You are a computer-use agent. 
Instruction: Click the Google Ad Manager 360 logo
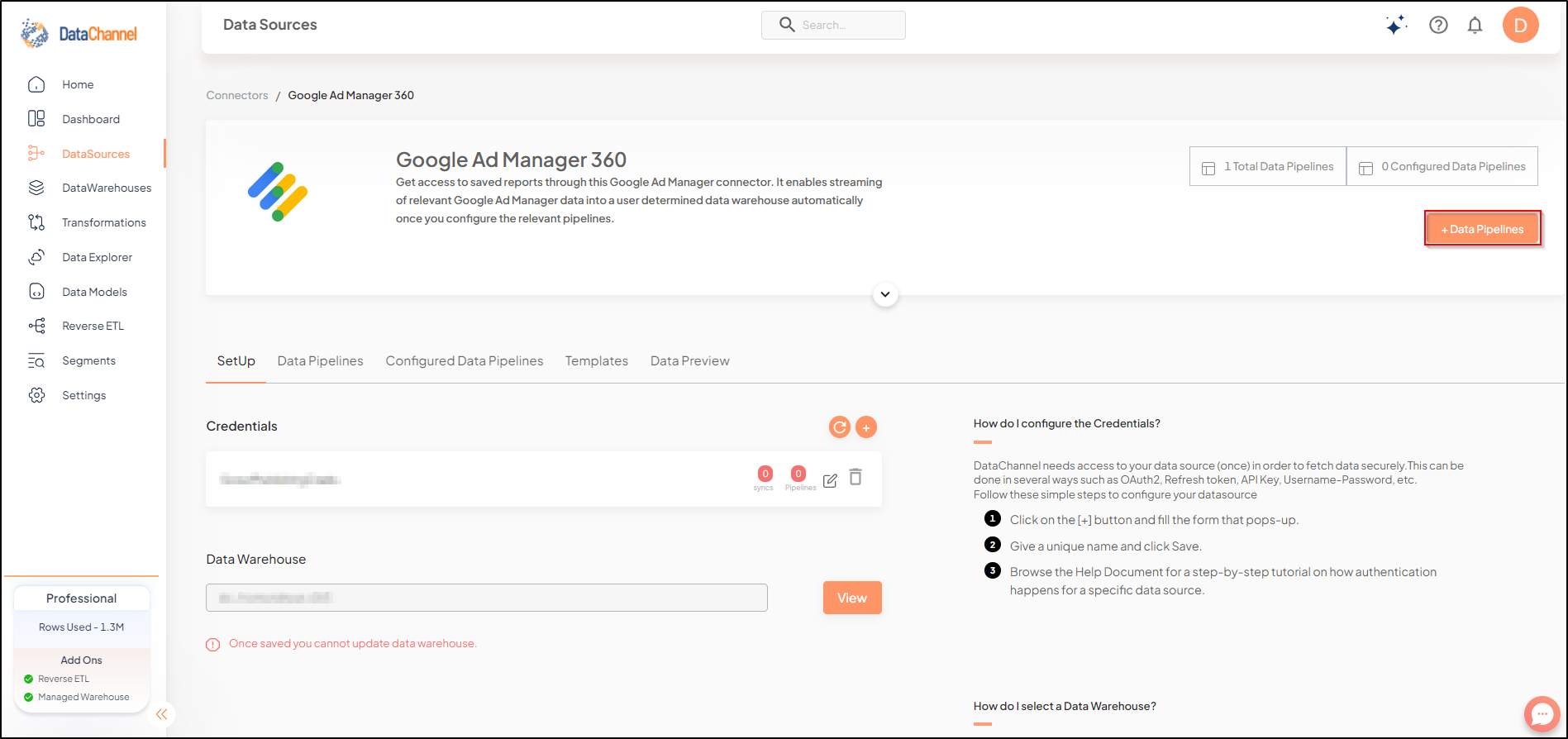[x=278, y=192]
